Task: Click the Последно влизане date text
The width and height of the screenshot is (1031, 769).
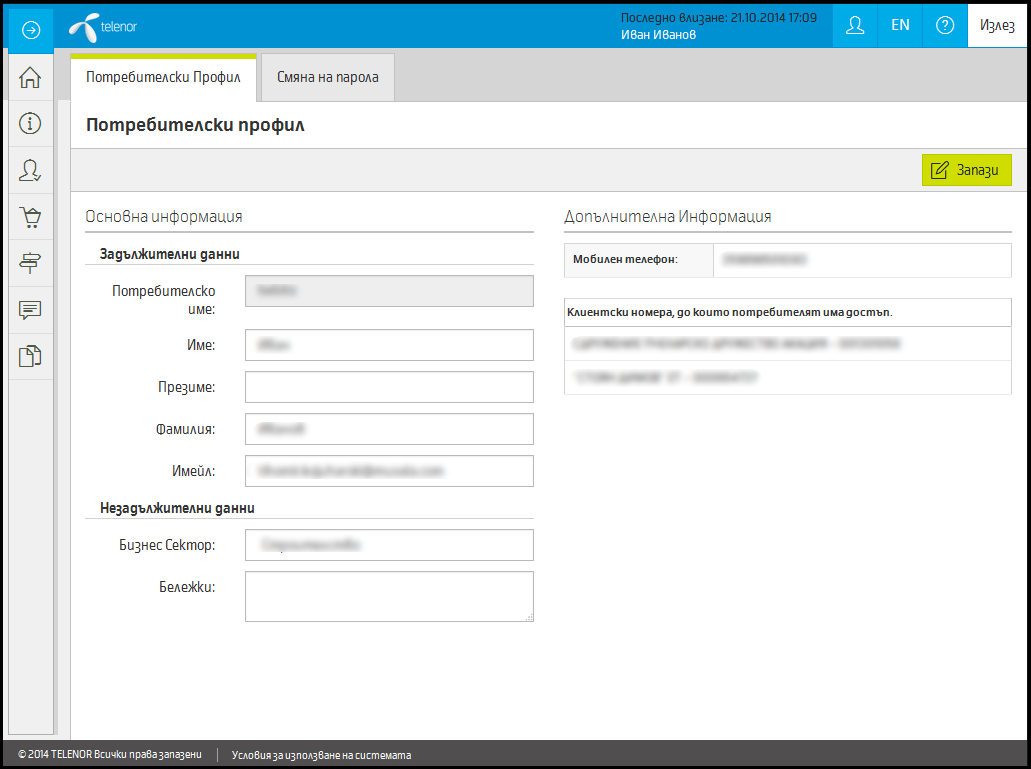Action: coord(719,18)
